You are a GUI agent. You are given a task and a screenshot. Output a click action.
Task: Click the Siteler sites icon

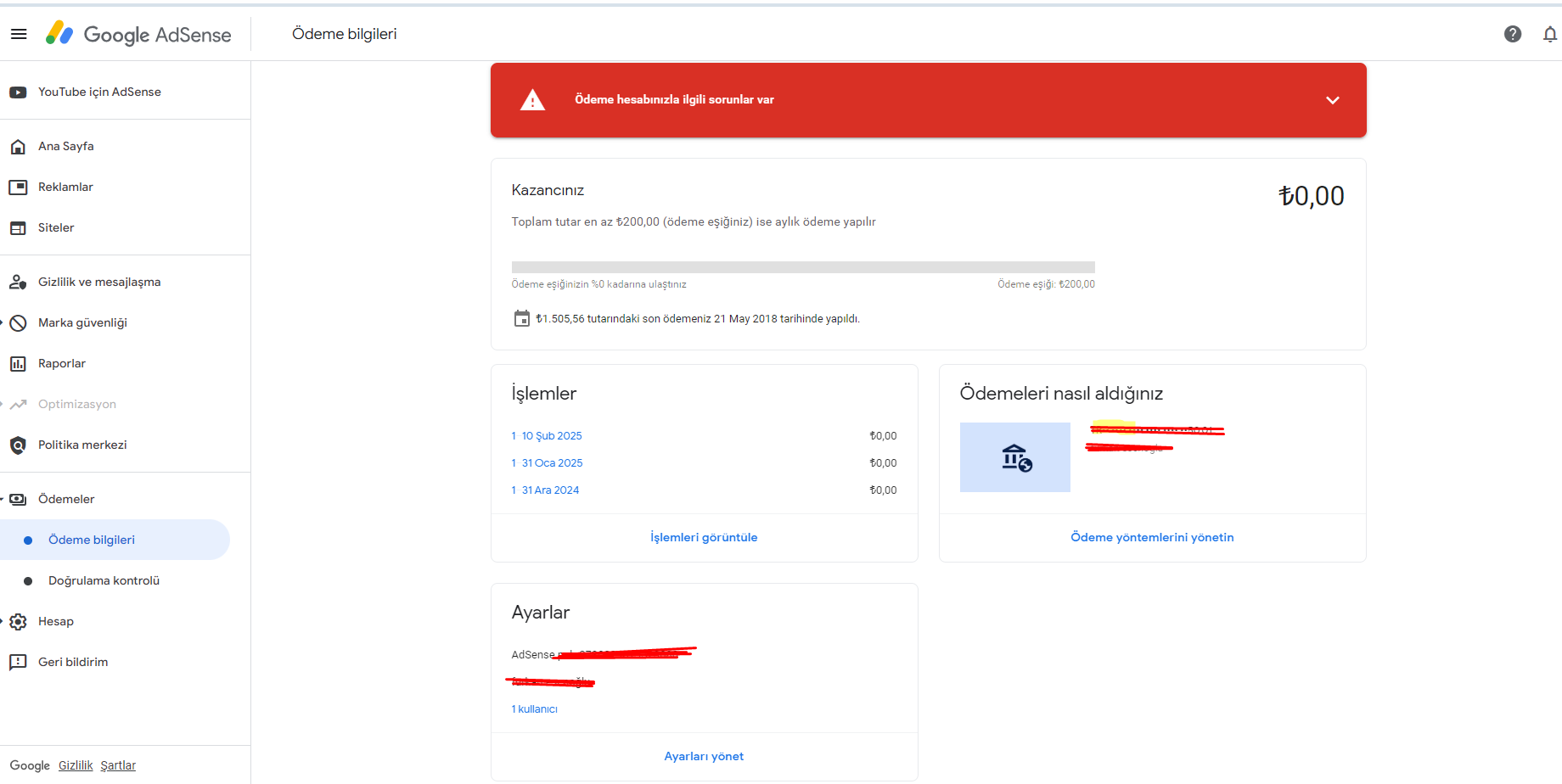[18, 227]
